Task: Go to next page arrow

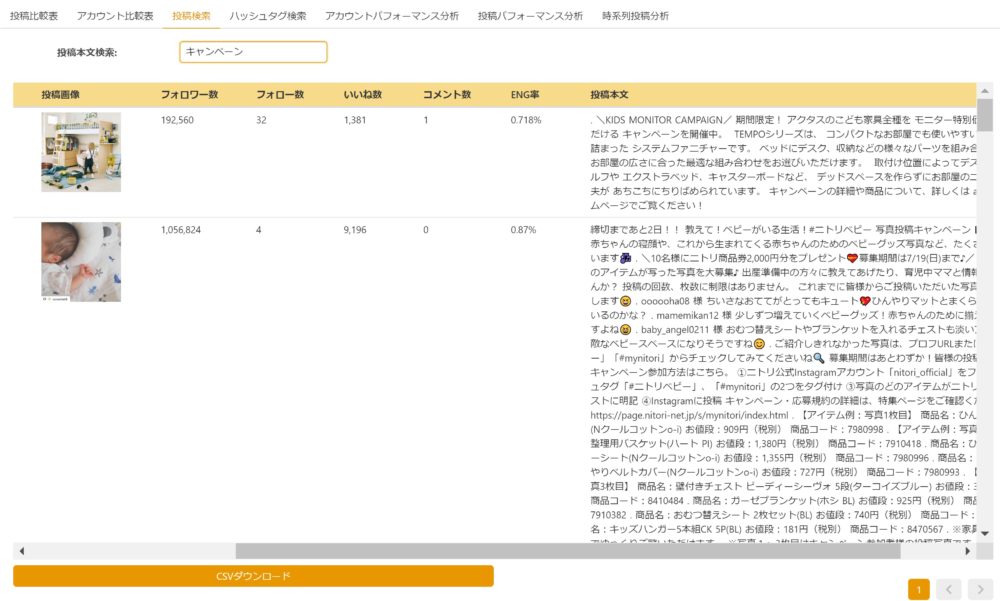Action: pos(980,590)
